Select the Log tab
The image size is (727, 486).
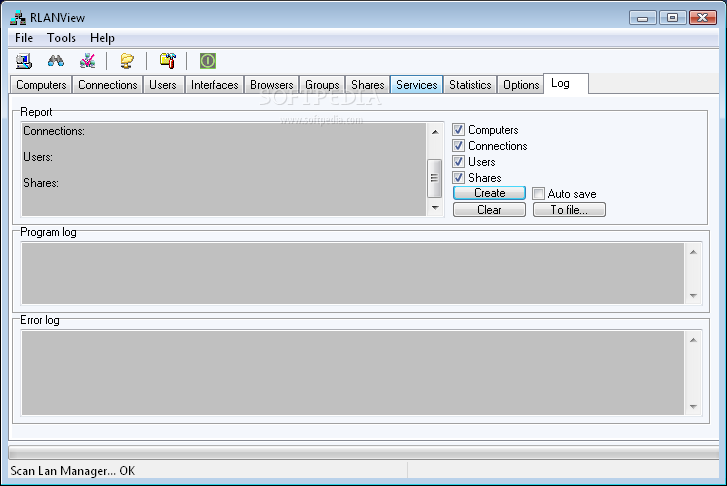pos(566,83)
